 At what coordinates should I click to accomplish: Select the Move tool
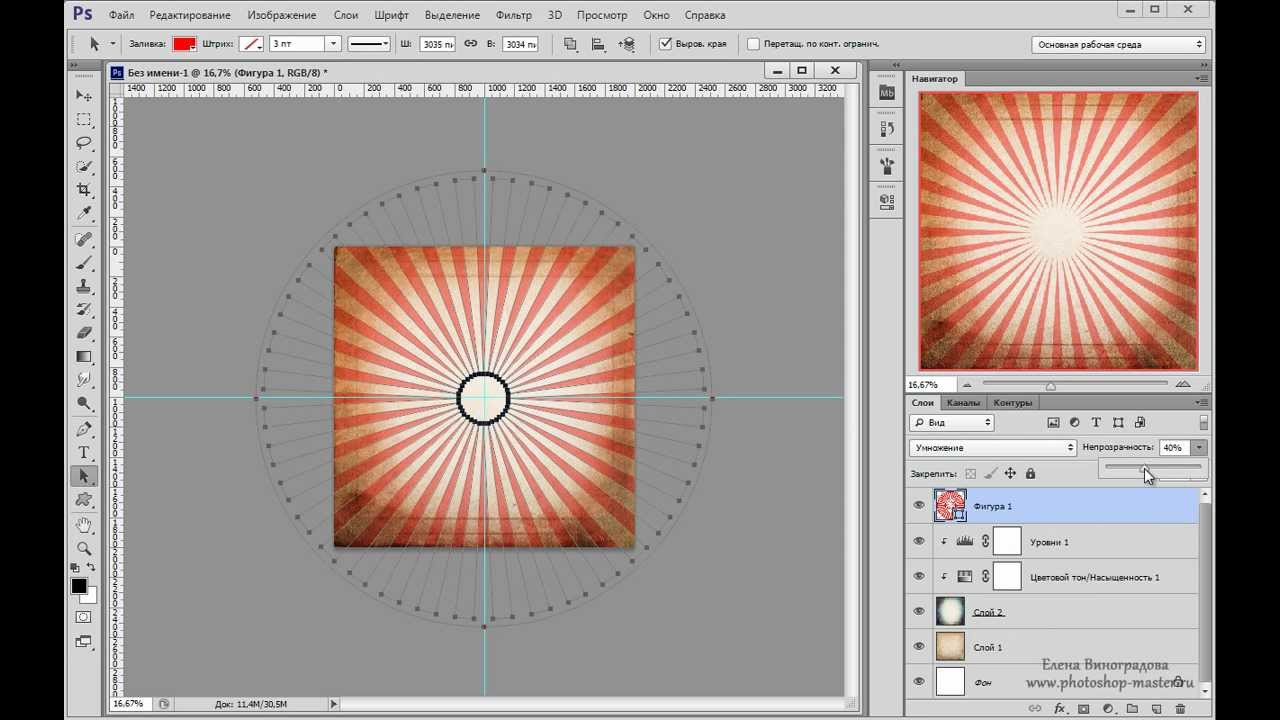[x=84, y=96]
